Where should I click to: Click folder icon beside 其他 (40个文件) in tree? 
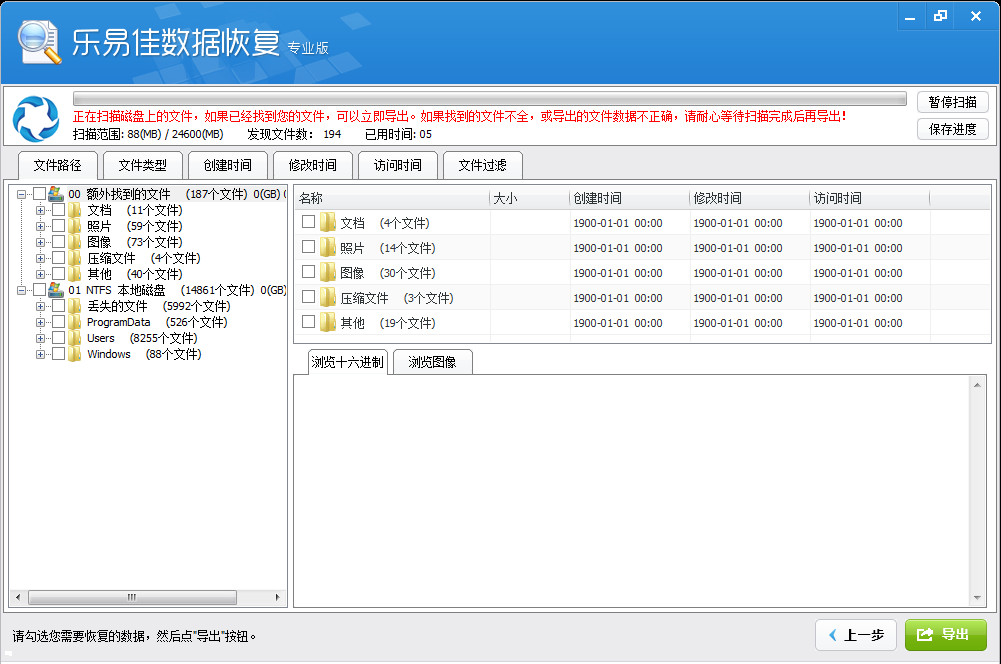[75, 274]
